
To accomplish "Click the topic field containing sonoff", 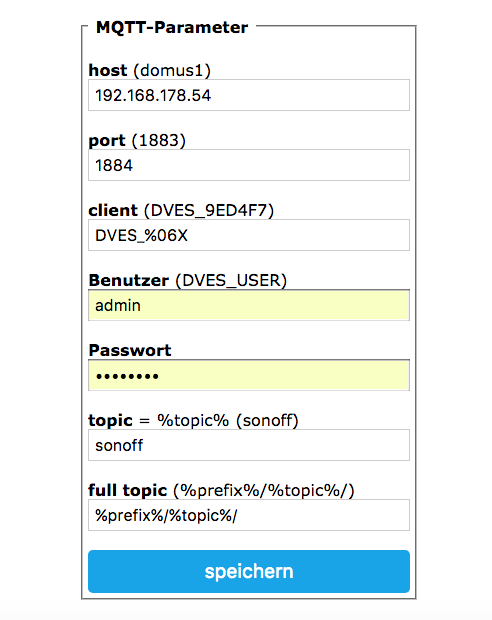I will (x=249, y=445).
